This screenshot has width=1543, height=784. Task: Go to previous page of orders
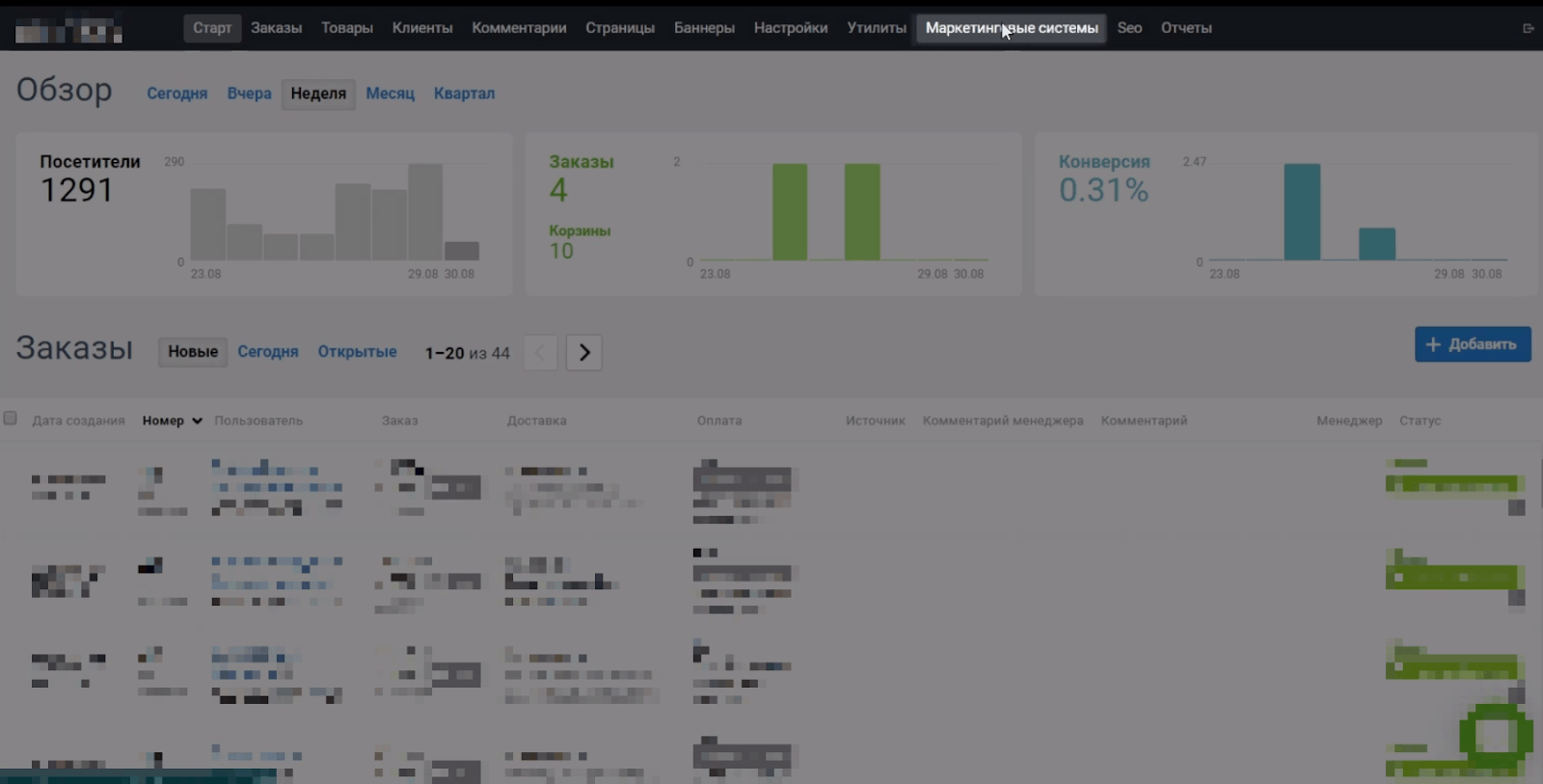tap(540, 353)
